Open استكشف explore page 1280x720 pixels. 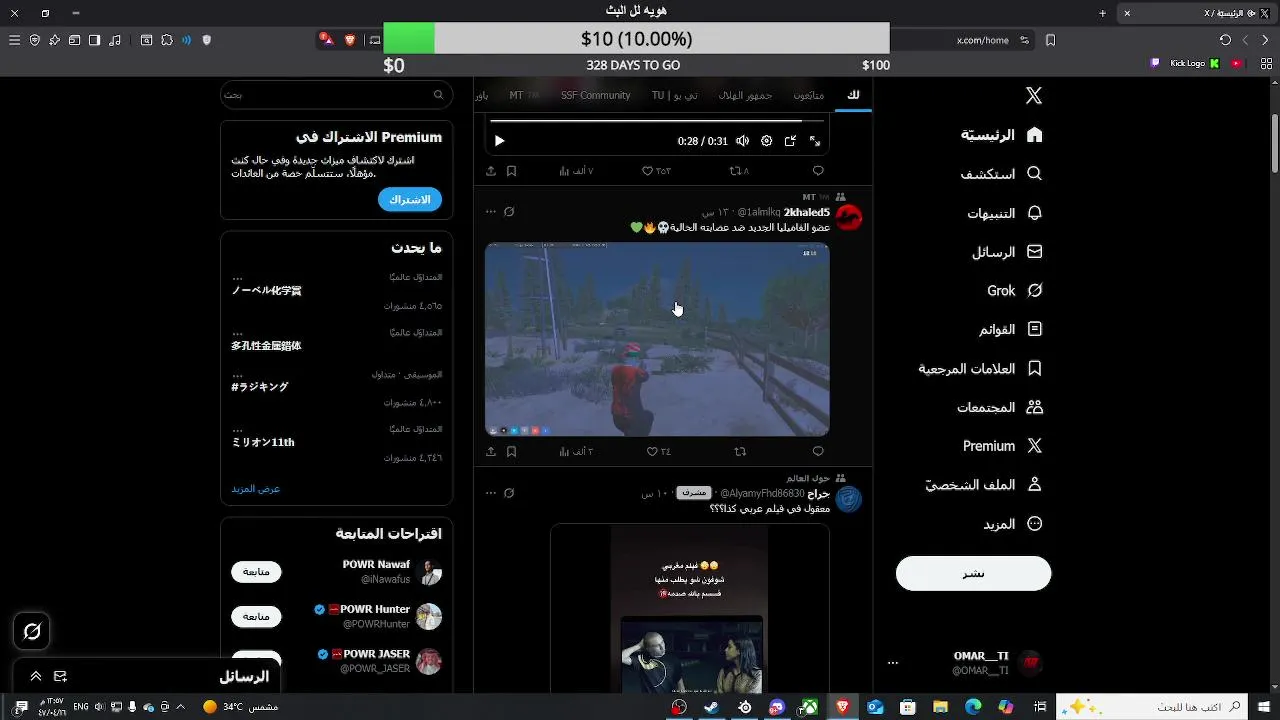point(1002,174)
